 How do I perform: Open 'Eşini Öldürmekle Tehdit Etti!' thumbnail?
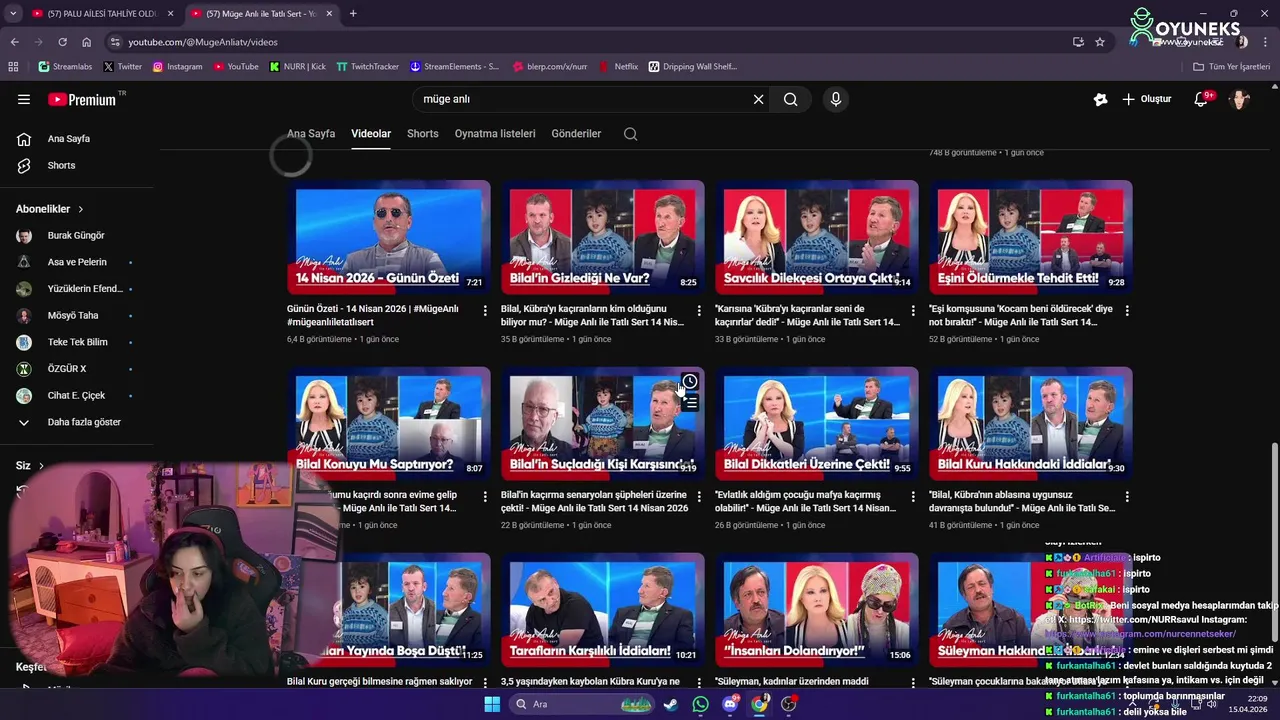[x=1031, y=237]
